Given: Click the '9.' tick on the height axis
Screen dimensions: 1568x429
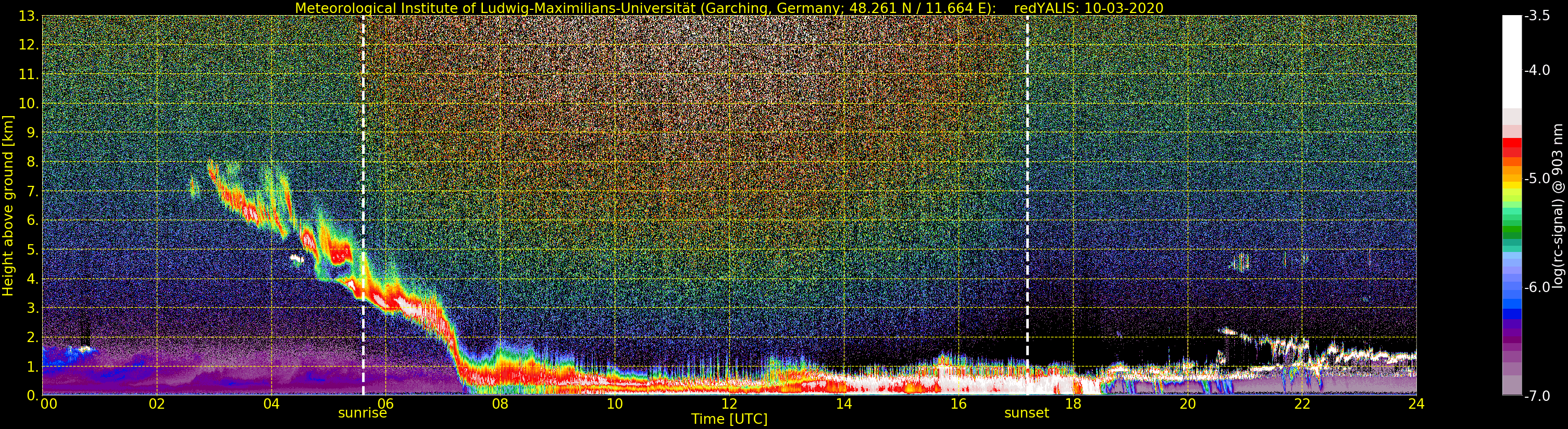Looking at the screenshot, I should point(32,133).
